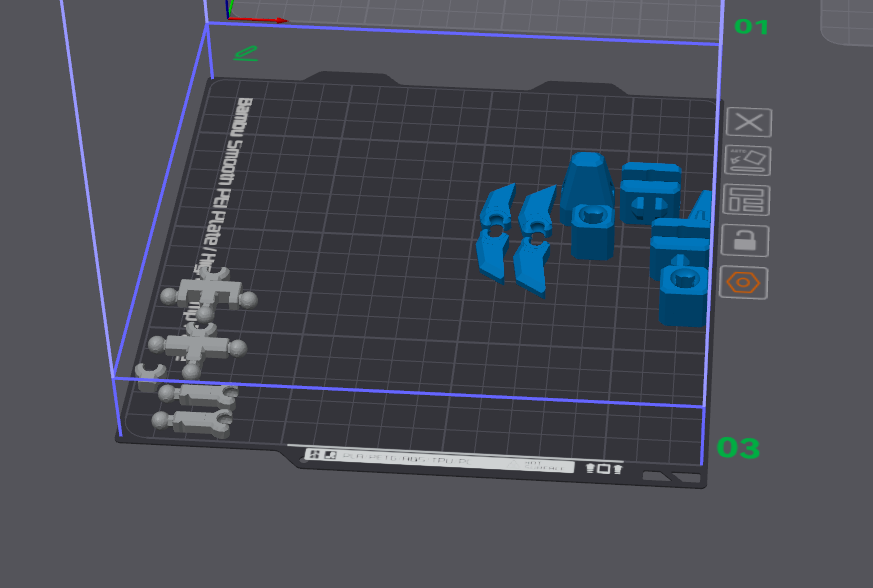Screen dimensions: 873x588
Task: Click the second QR-style marker on plate bar
Action: pos(328,456)
